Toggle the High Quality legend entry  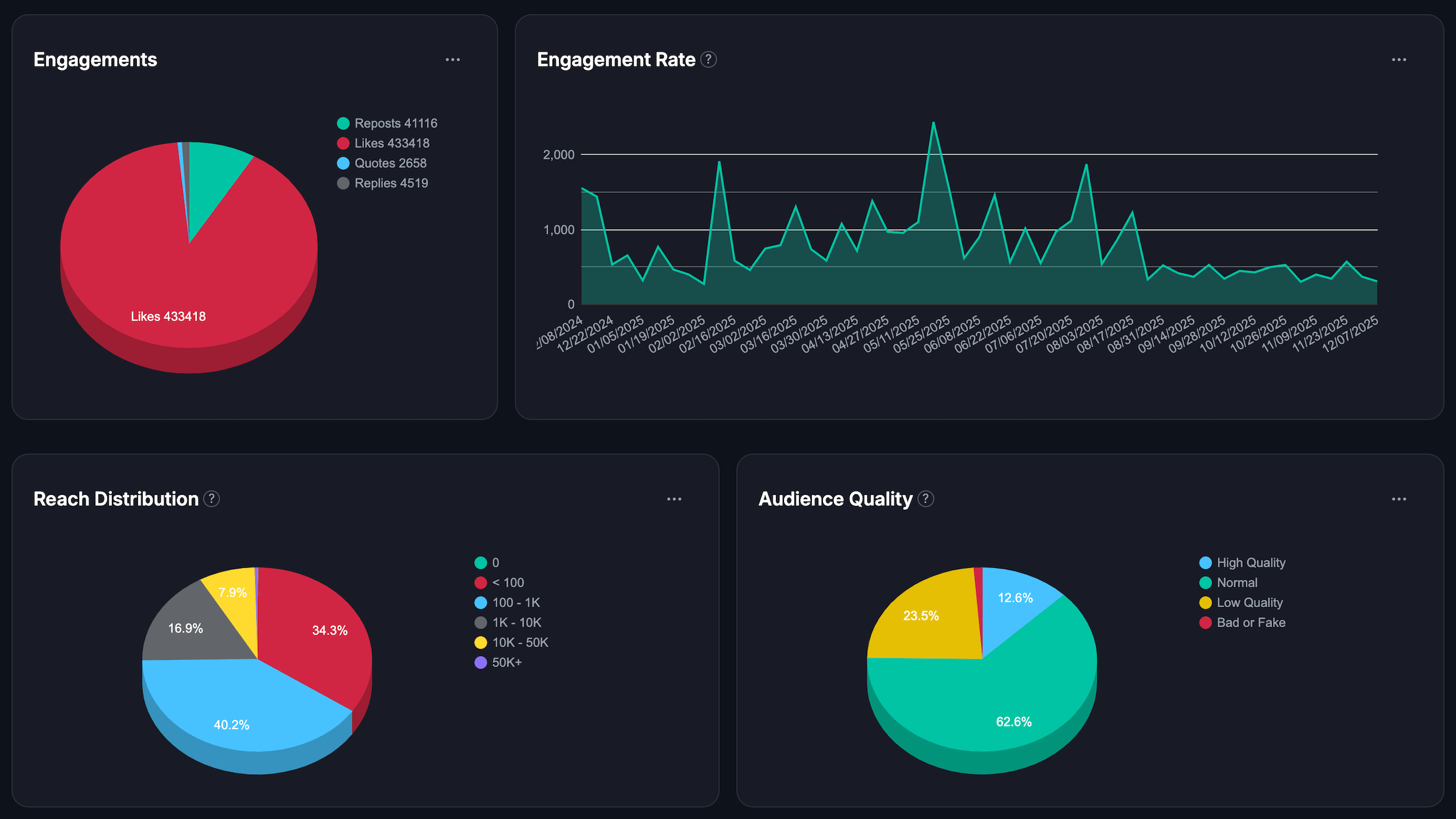[1250, 563]
